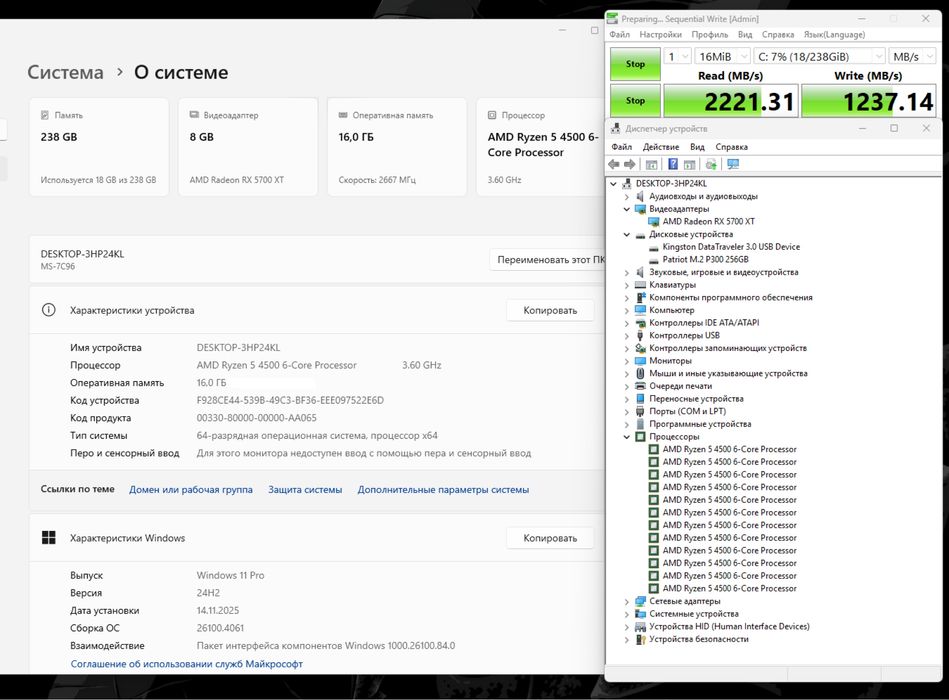Open the MB/s unit dropdown
The width and height of the screenshot is (949, 700).
[x=913, y=56]
